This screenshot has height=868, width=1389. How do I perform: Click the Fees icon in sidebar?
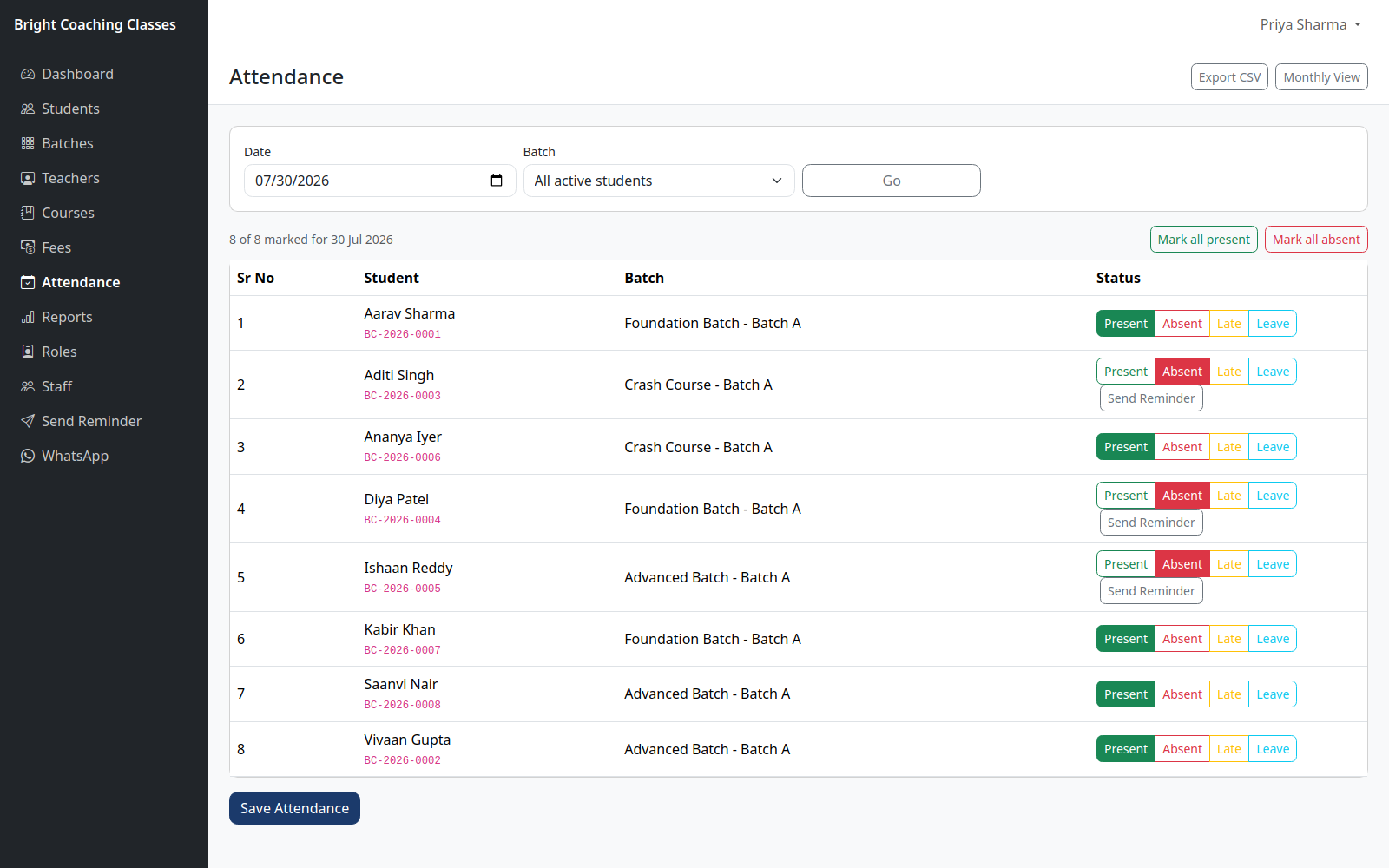[28, 247]
